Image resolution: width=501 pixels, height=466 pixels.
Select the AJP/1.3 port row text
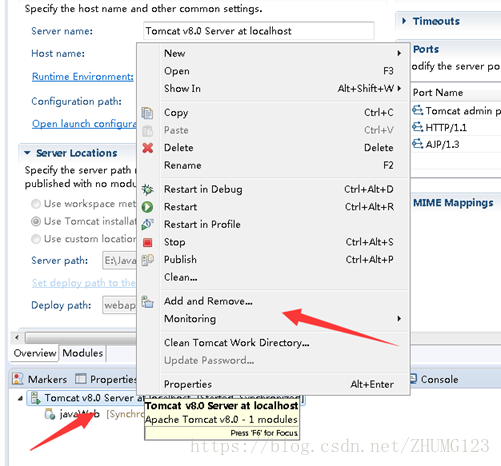tap(442, 144)
